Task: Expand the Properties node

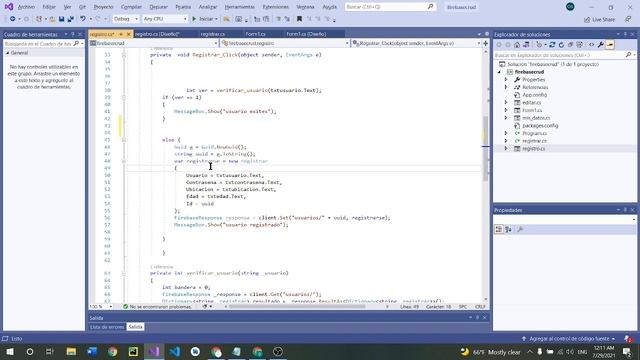Action: 506,80
